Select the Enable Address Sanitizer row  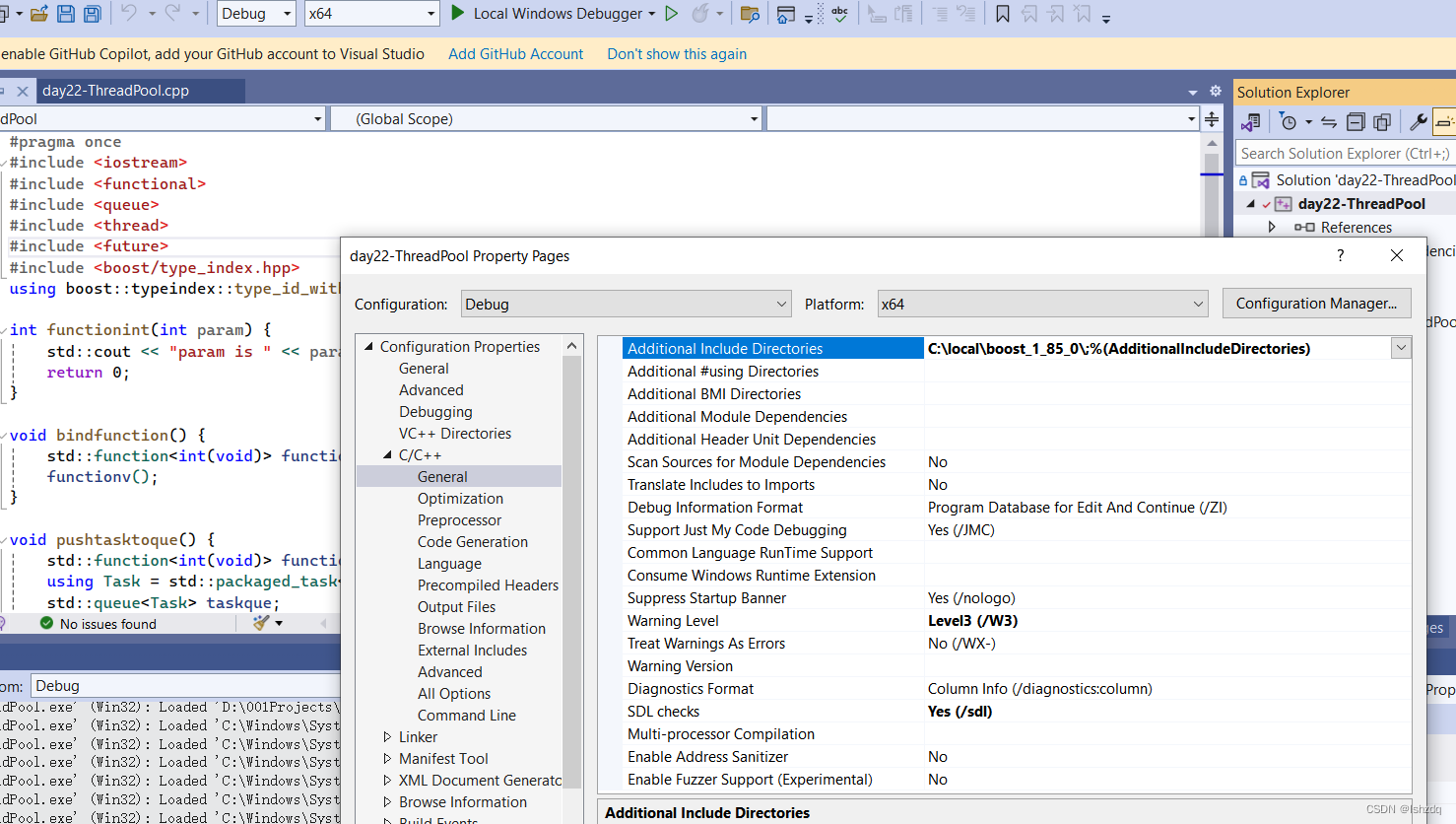coord(1017,756)
